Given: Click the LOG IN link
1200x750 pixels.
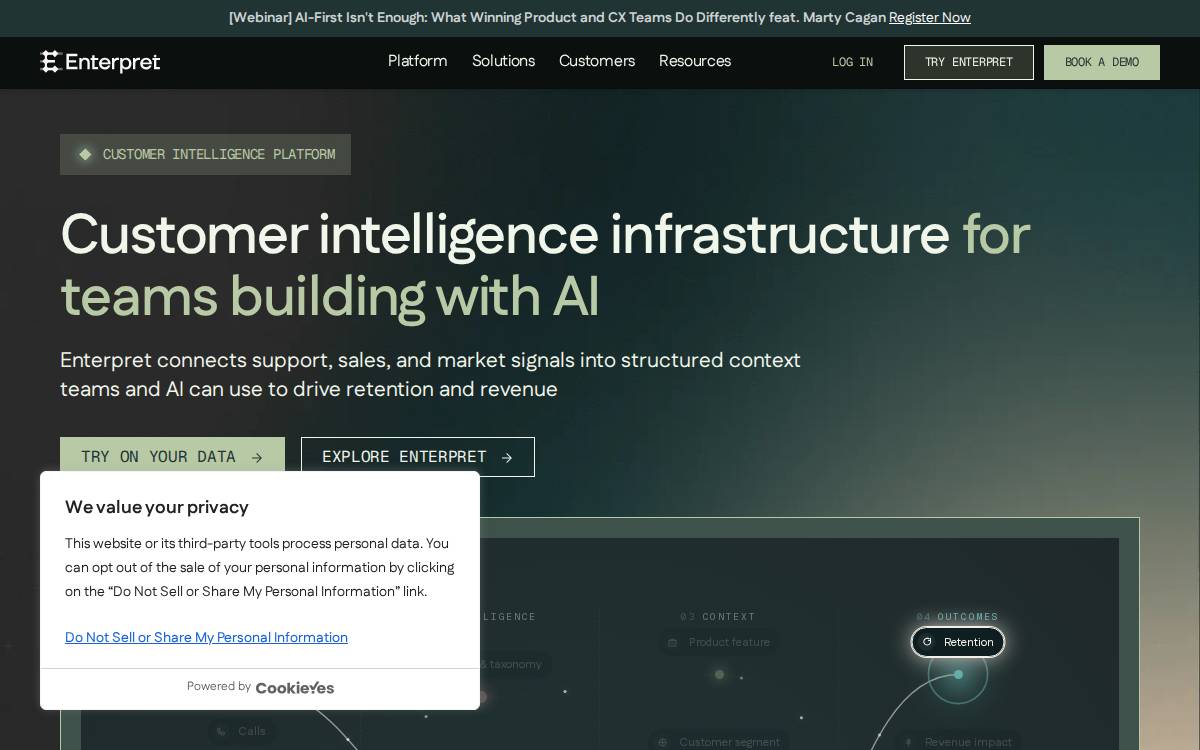Looking at the screenshot, I should pos(852,62).
